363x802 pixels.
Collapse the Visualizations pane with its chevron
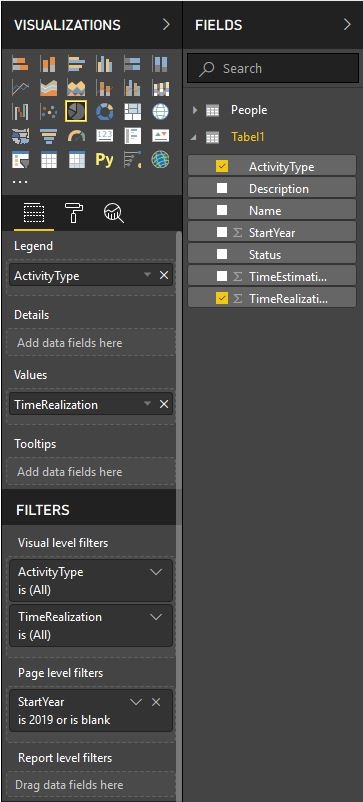pyautogui.click(x=166, y=25)
